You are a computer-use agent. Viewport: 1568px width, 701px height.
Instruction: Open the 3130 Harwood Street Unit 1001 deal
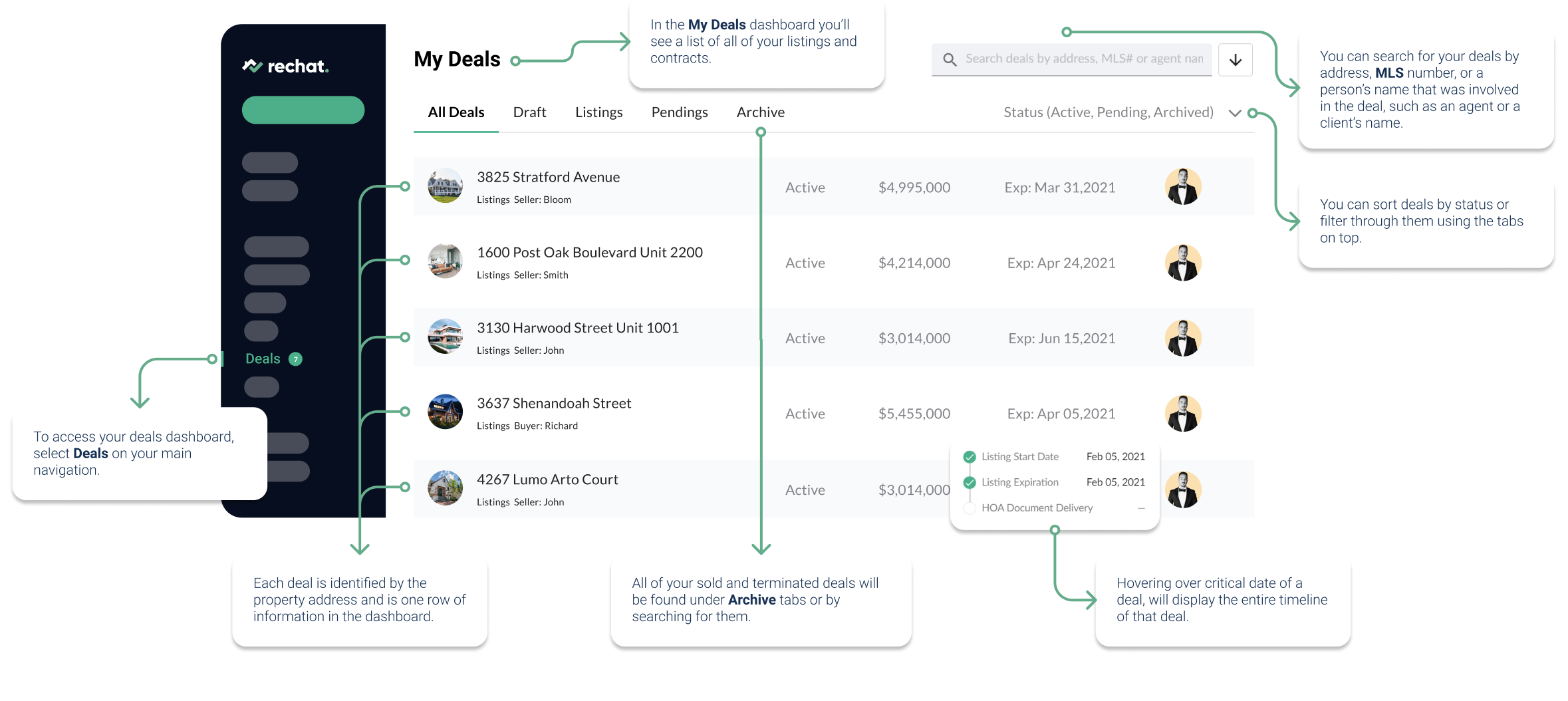577,328
